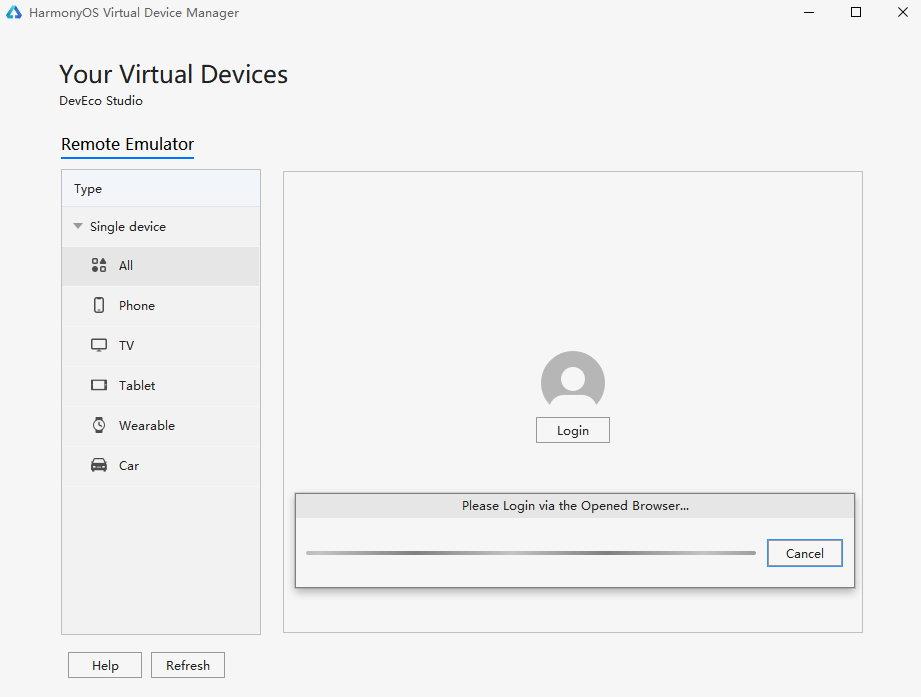Click the HarmonyOS logo in the title bar
Viewport: 921px width, 697px height.
tap(14, 12)
